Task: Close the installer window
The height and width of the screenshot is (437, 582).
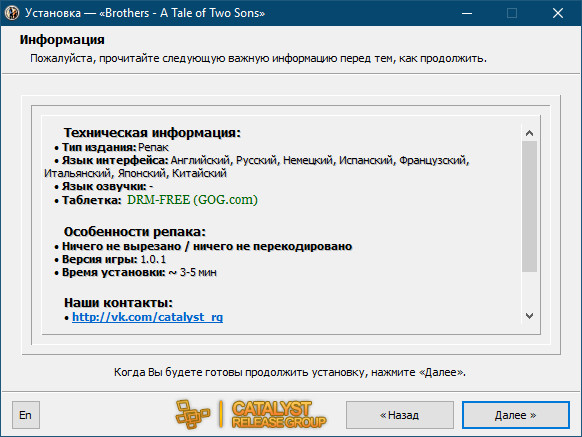Action: pyautogui.click(x=558, y=13)
